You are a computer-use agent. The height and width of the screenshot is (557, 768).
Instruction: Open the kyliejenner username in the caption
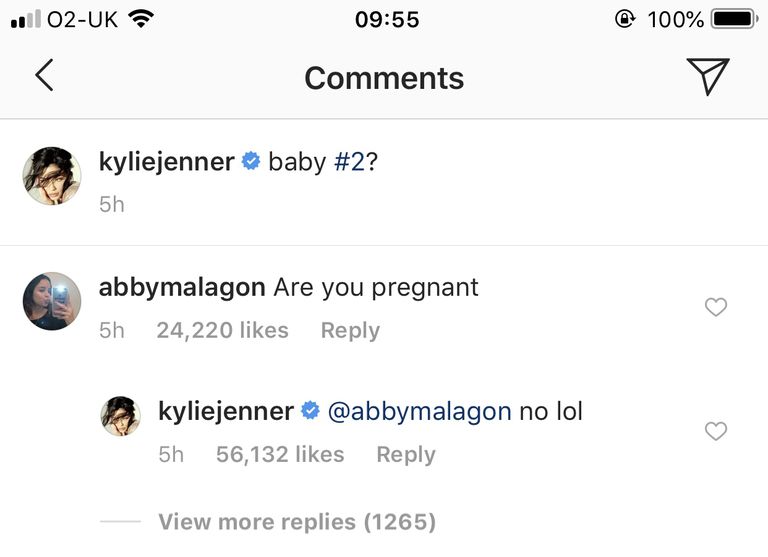tap(167, 162)
